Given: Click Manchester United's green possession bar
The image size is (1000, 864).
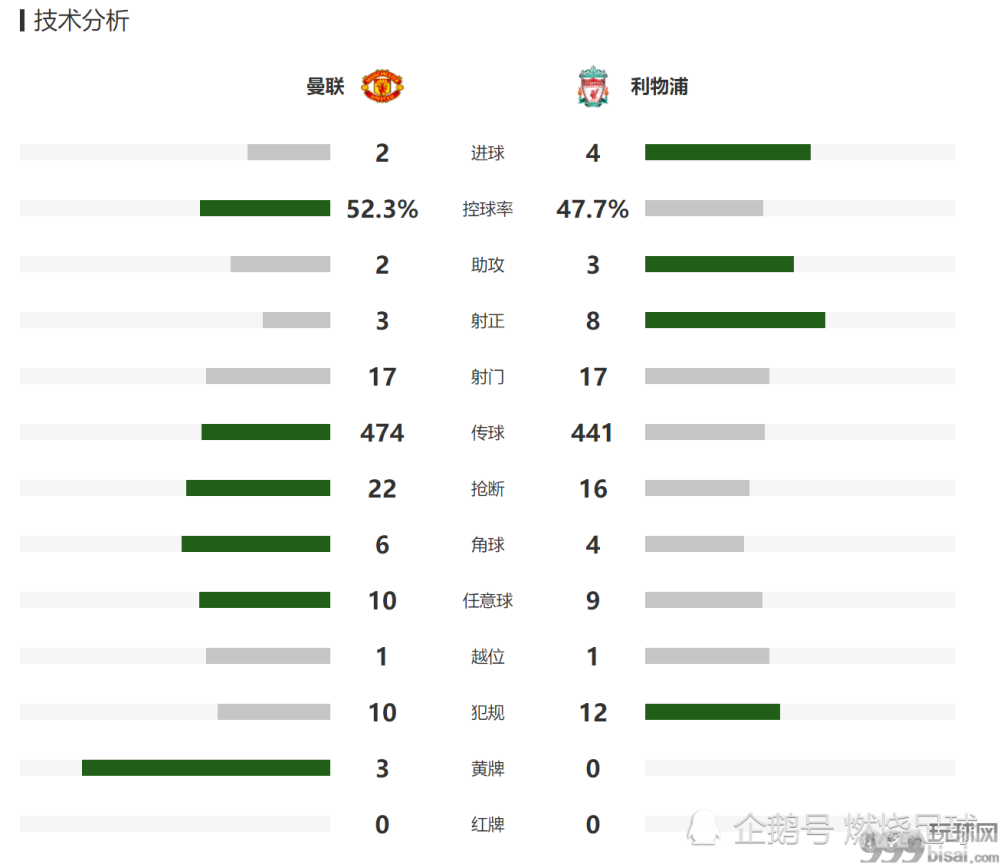Looking at the screenshot, I should click(265, 209).
